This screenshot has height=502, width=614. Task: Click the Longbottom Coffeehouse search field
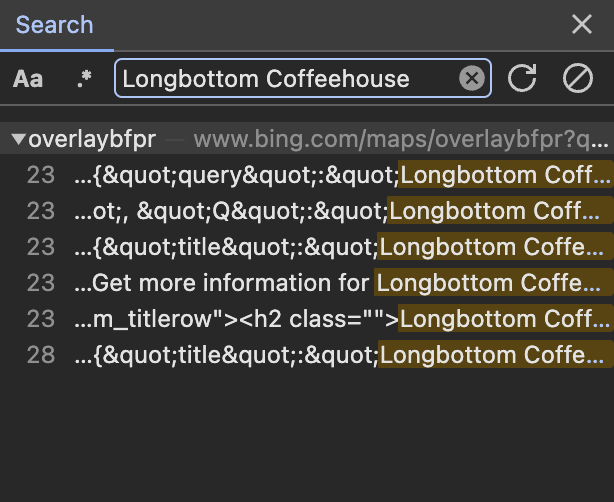click(303, 78)
